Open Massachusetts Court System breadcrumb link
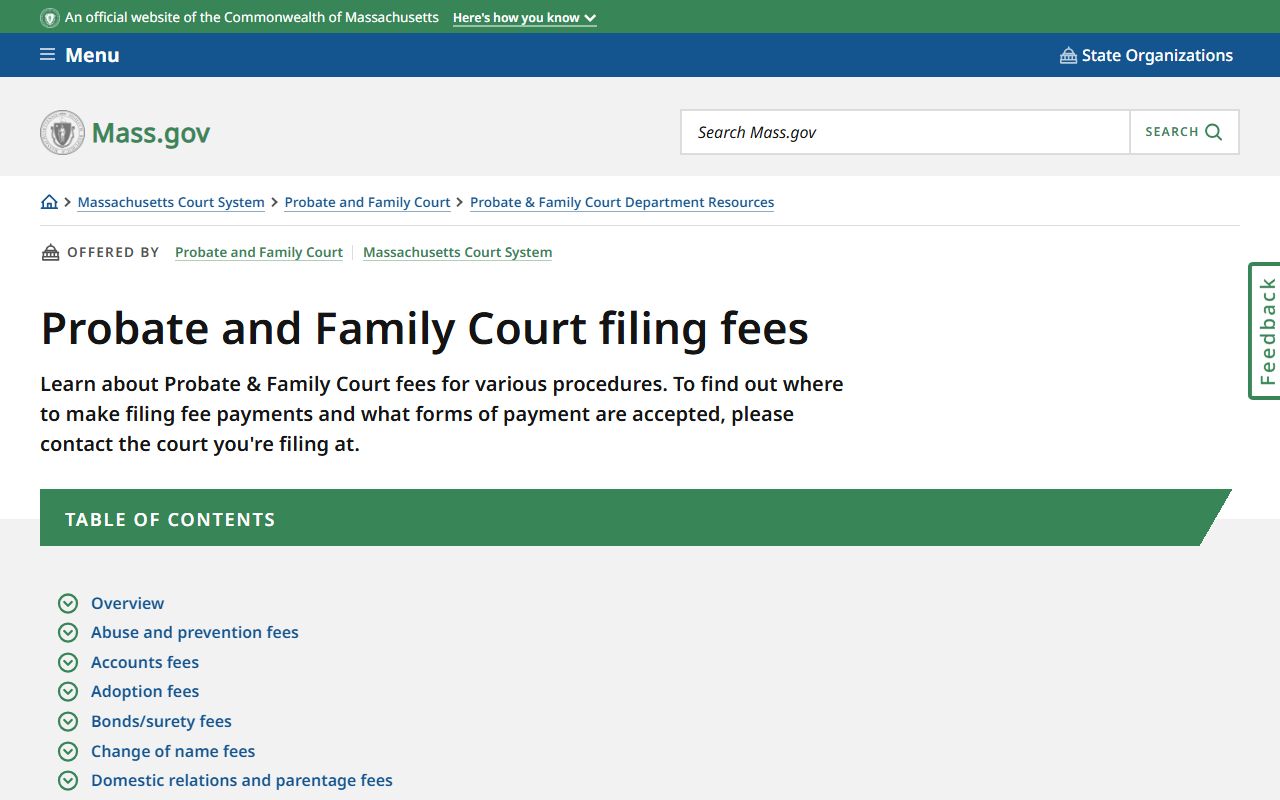Screen dimensions: 1280x800 pos(171,202)
